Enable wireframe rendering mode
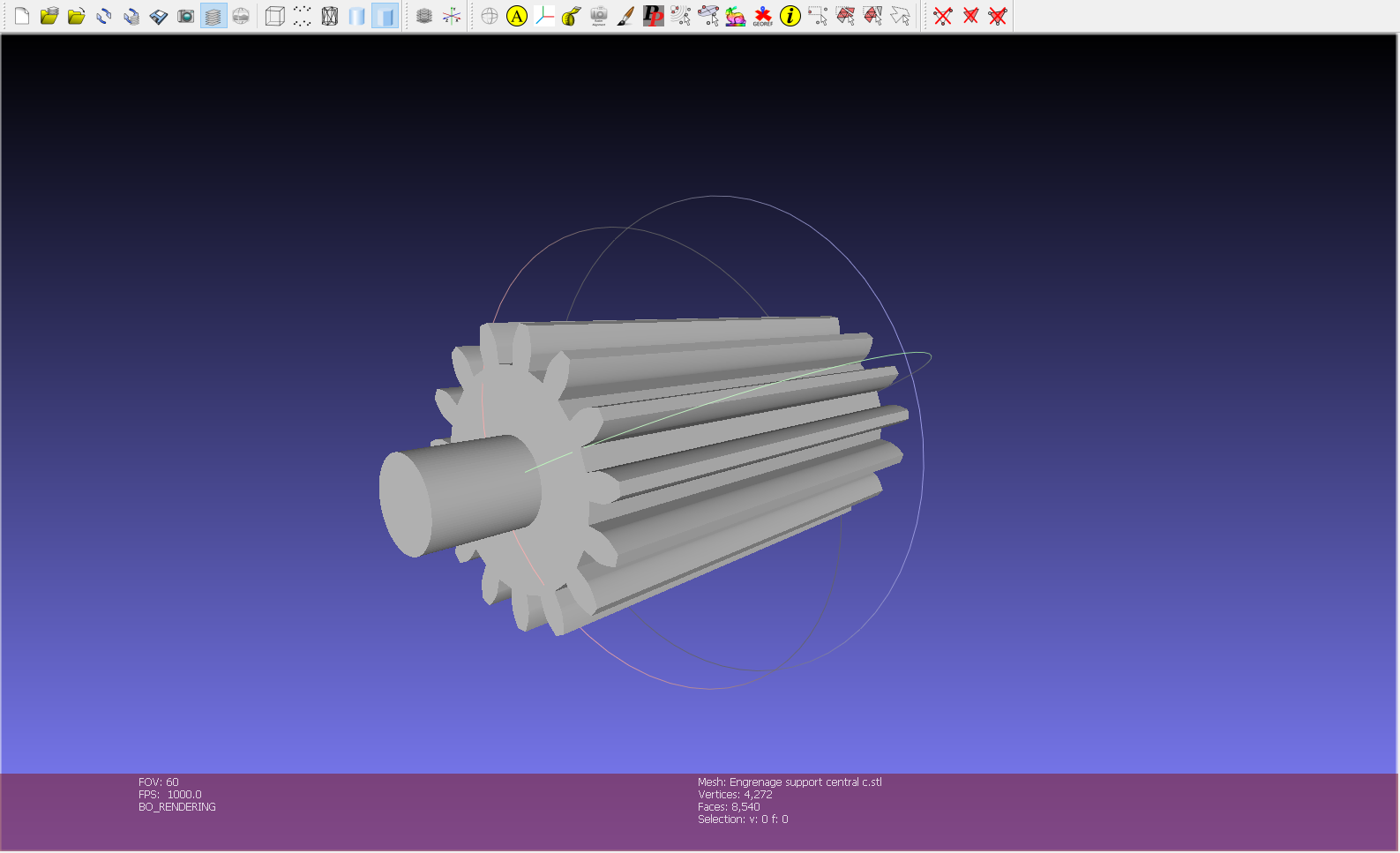 [x=330, y=16]
